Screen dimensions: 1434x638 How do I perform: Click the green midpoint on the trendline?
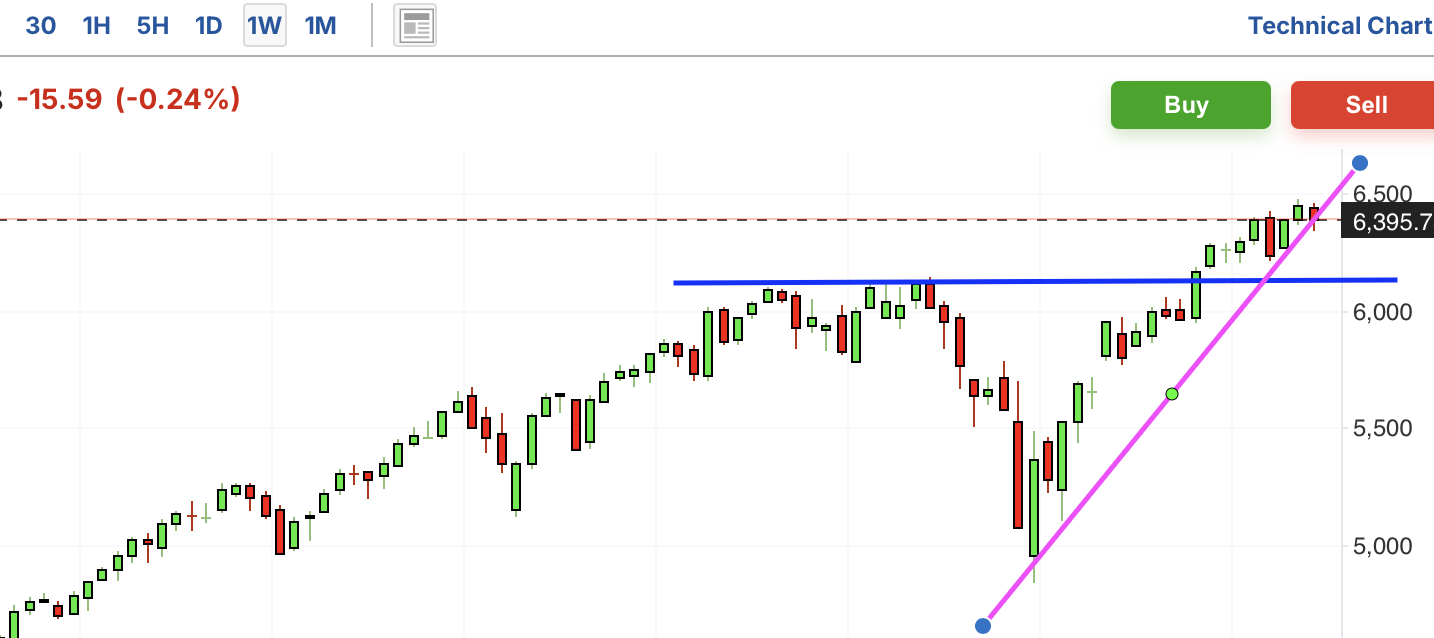point(1172,394)
